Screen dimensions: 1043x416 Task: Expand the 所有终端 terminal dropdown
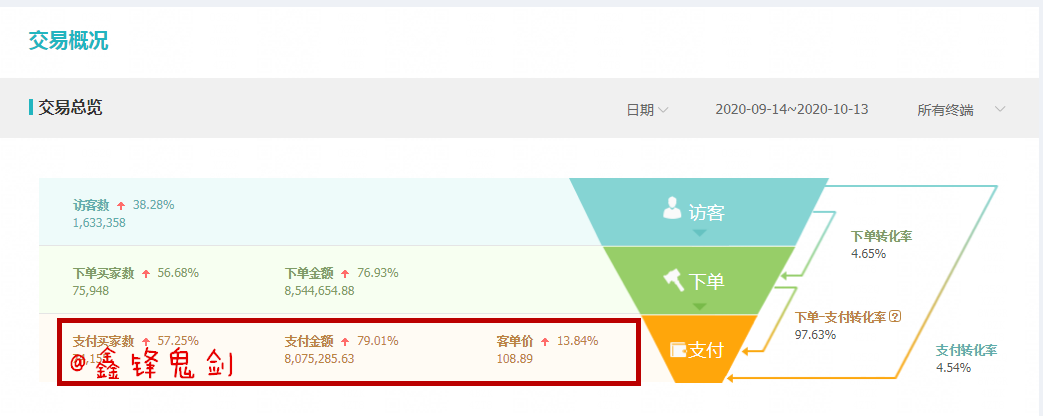(961, 110)
